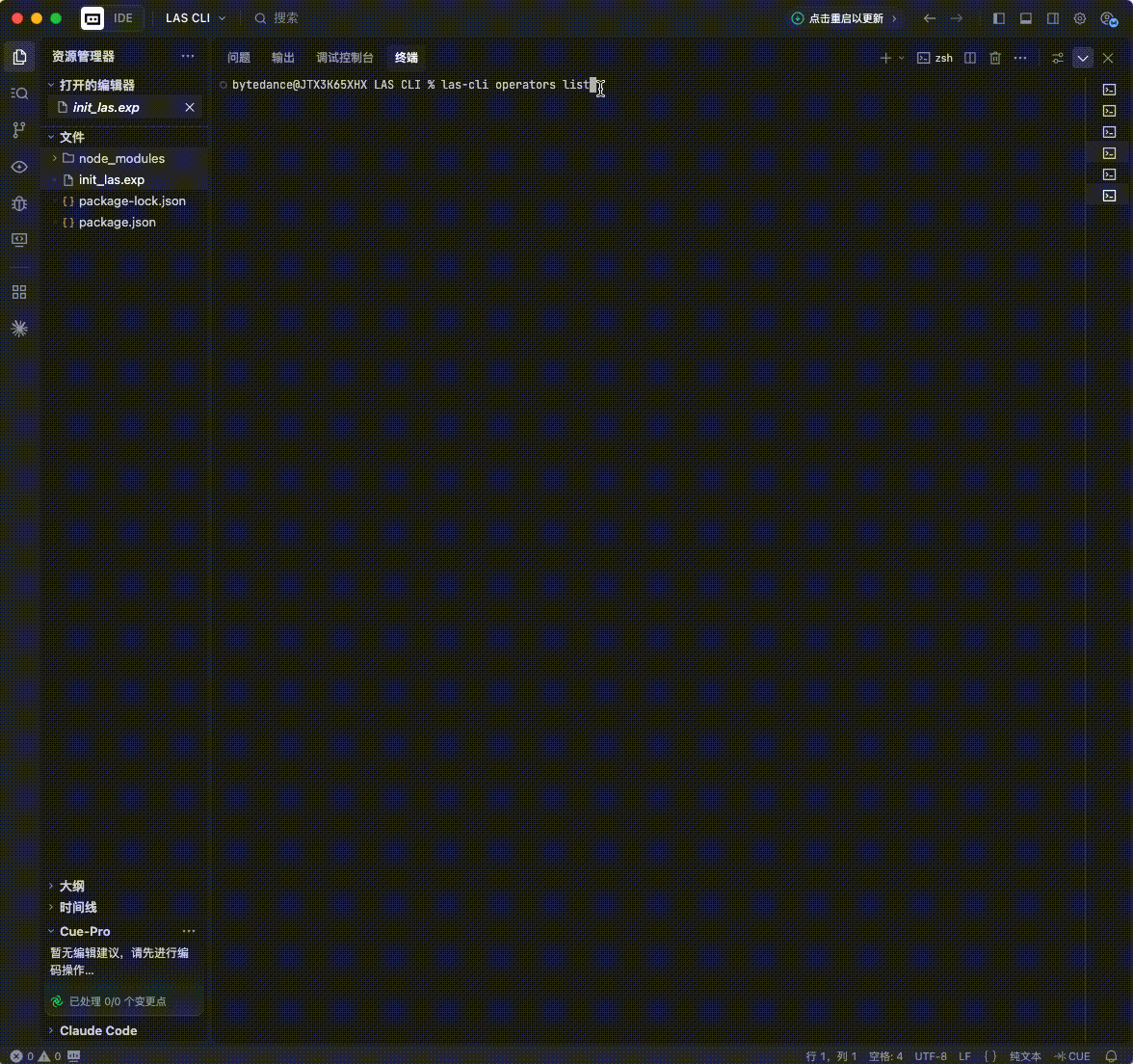Screen dimensions: 1133x1064
Task: Close the init_las.exp editor tab
Action: click(x=189, y=108)
